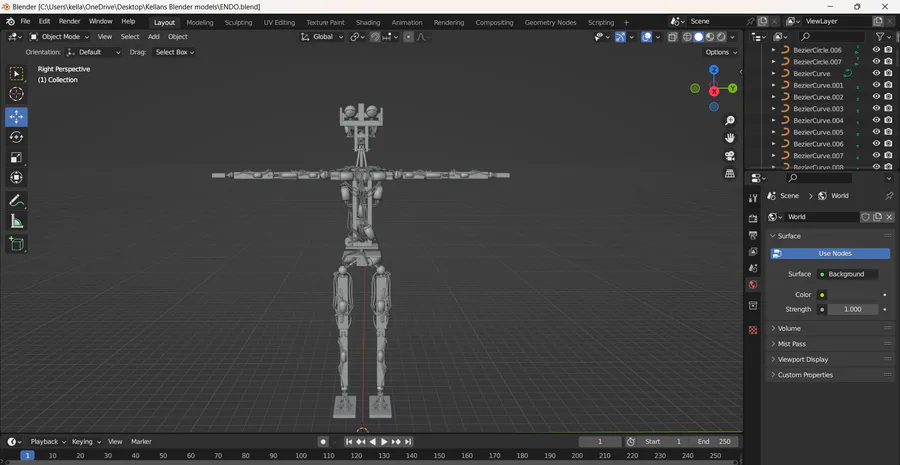Toggle proportional editing
Image resolution: width=900 pixels, height=465 pixels.
coord(408,37)
